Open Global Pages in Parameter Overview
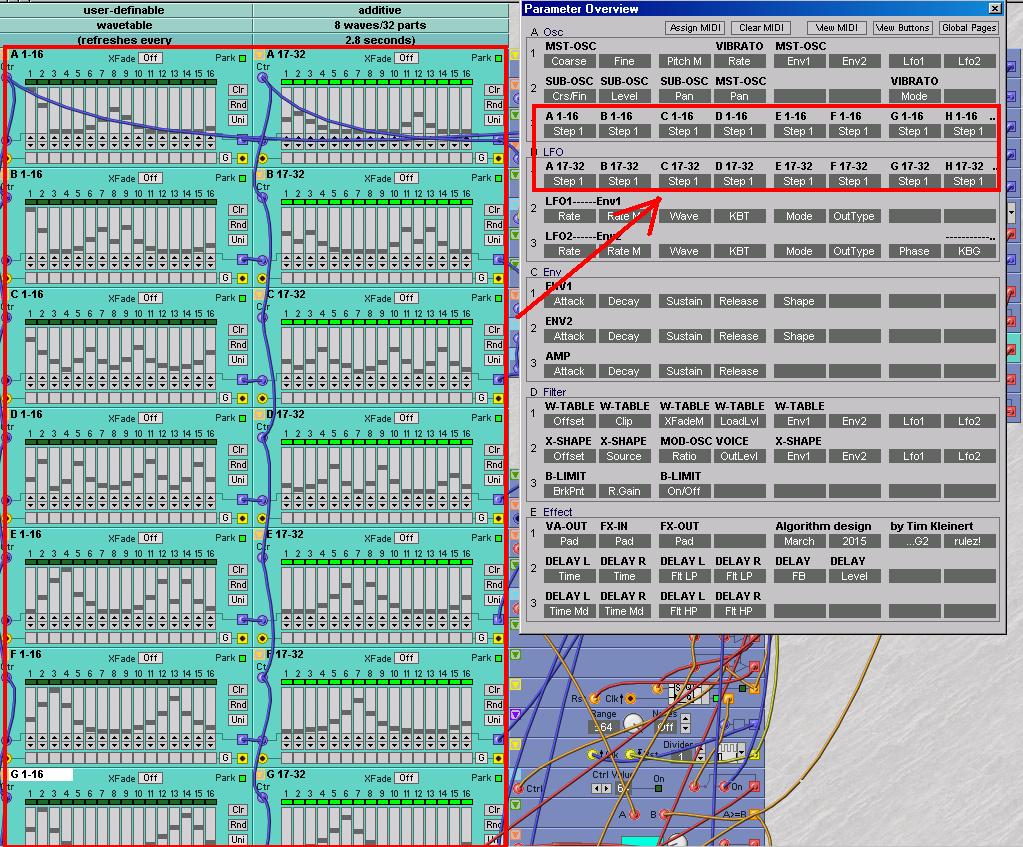Screen dimensions: 1023x847 pyautogui.click(x=968, y=28)
